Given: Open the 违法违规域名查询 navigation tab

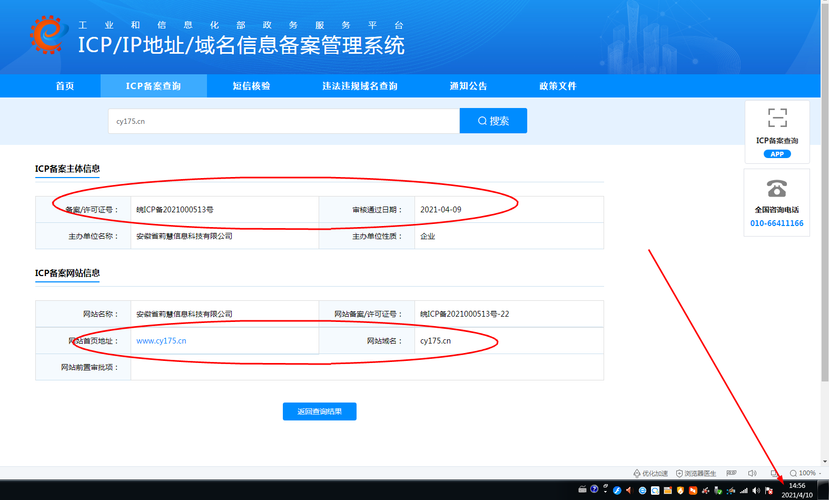Looking at the screenshot, I should 360,86.
